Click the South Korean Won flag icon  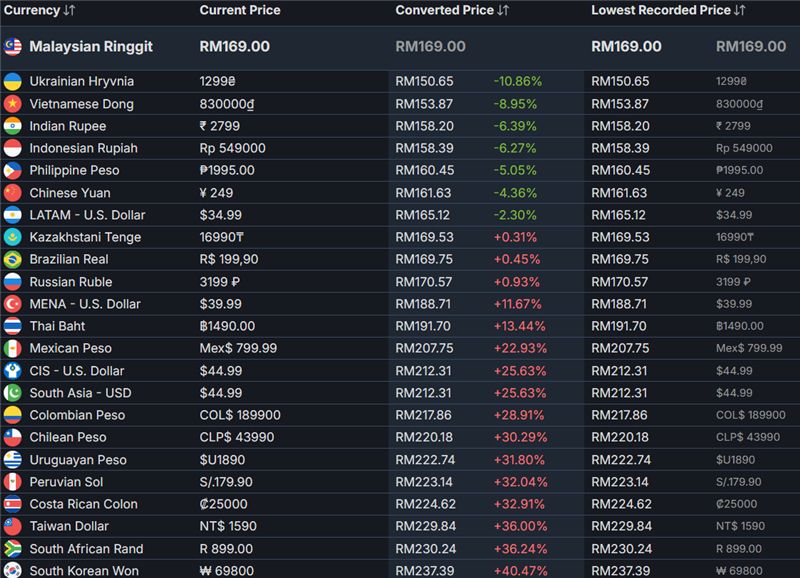coord(13,570)
